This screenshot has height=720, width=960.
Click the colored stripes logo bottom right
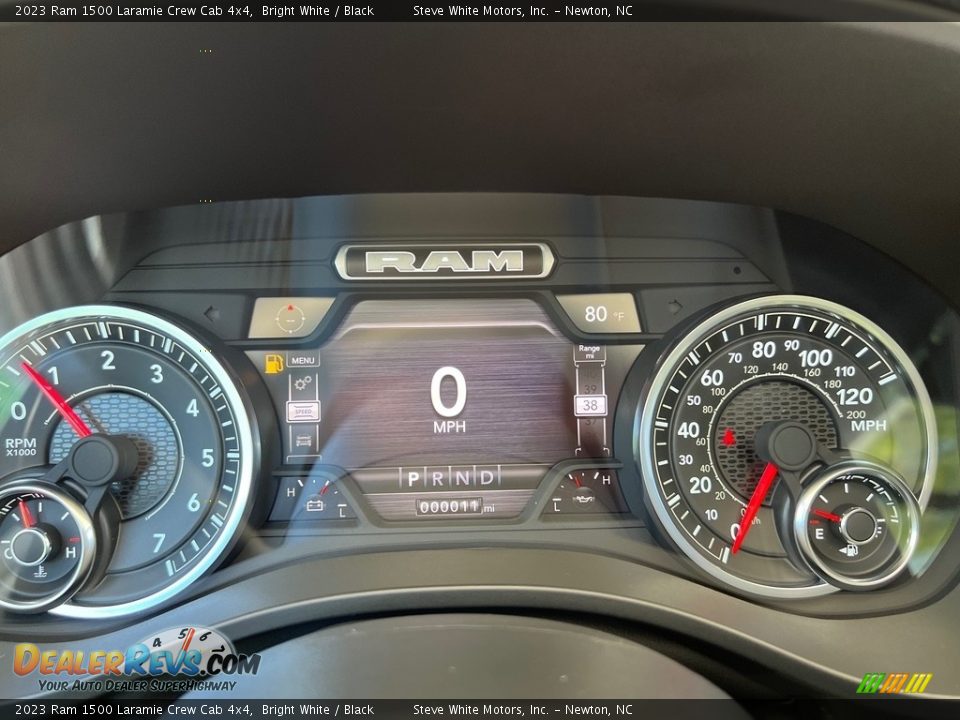pyautogui.click(x=894, y=683)
